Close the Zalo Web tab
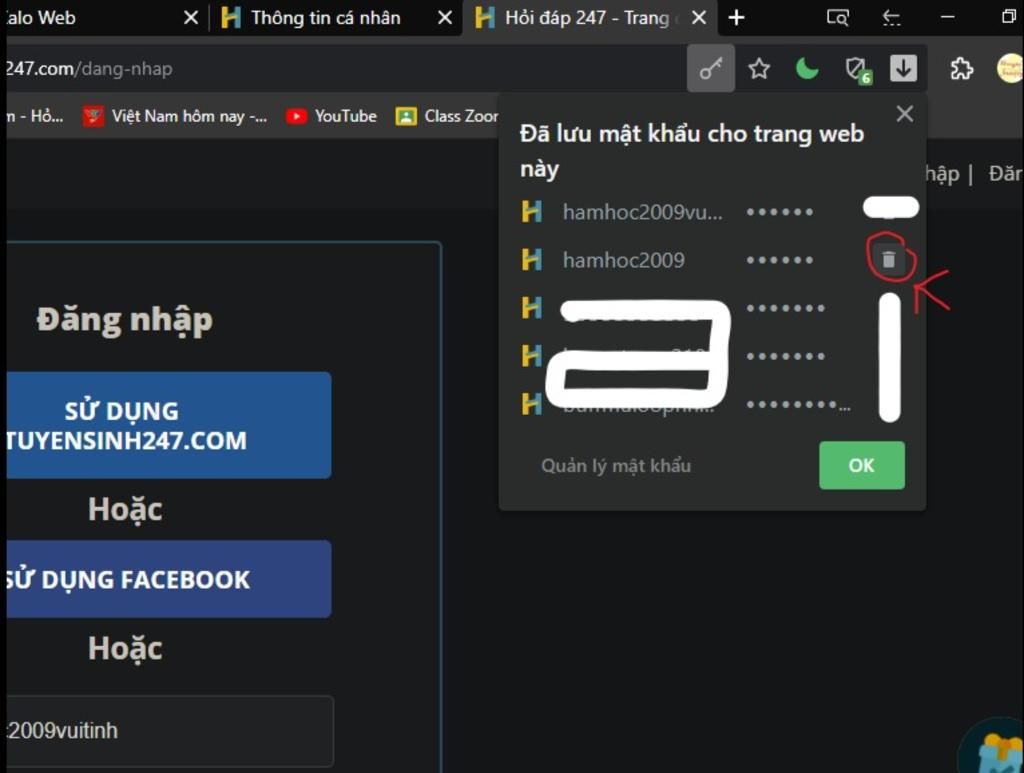This screenshot has width=1024, height=773. coord(191,18)
